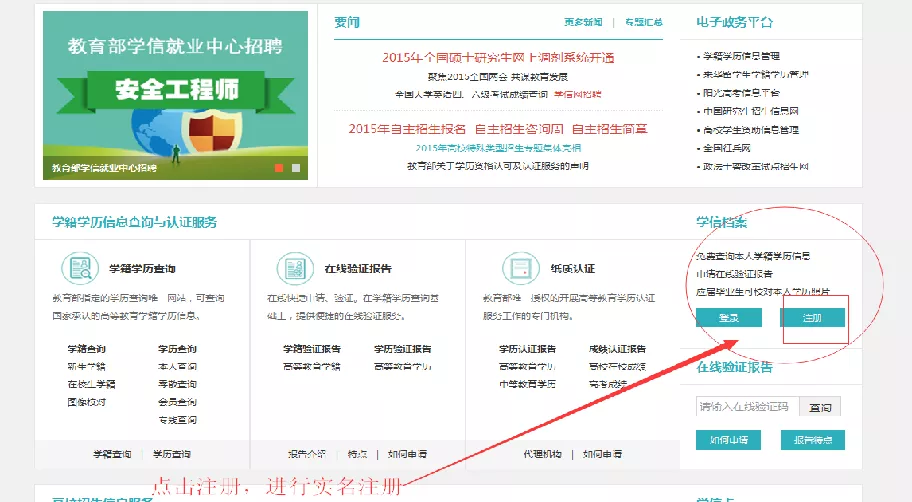The width and height of the screenshot is (912, 502).
Task: Open 零散查询 link
Action: (177, 384)
